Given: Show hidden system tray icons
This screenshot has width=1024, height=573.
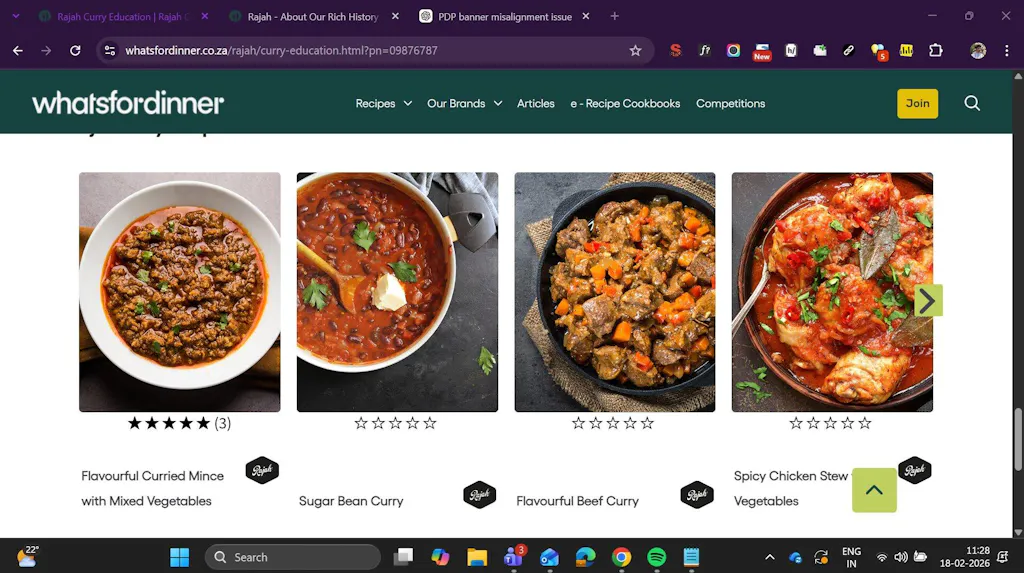Looking at the screenshot, I should 769,557.
